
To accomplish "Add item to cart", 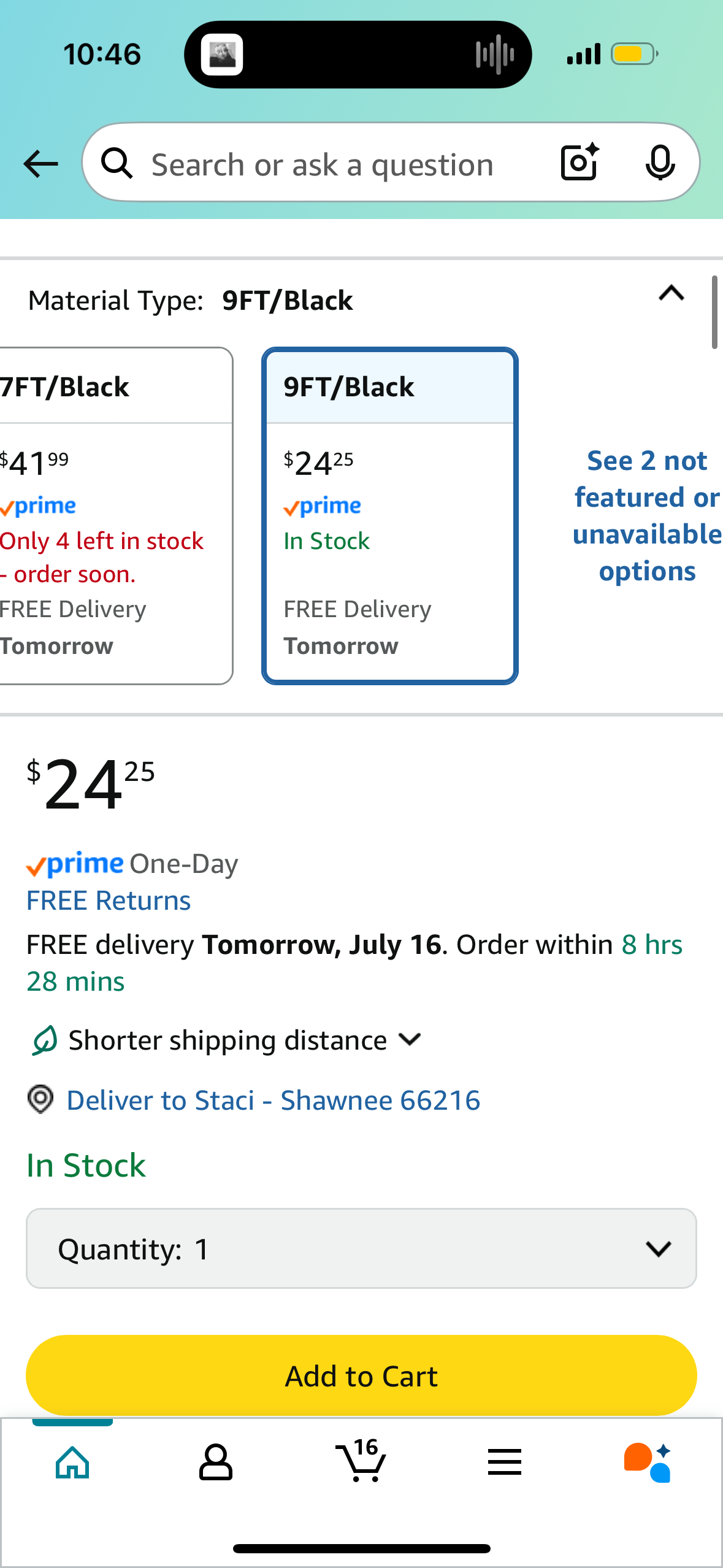I will coord(361,1375).
